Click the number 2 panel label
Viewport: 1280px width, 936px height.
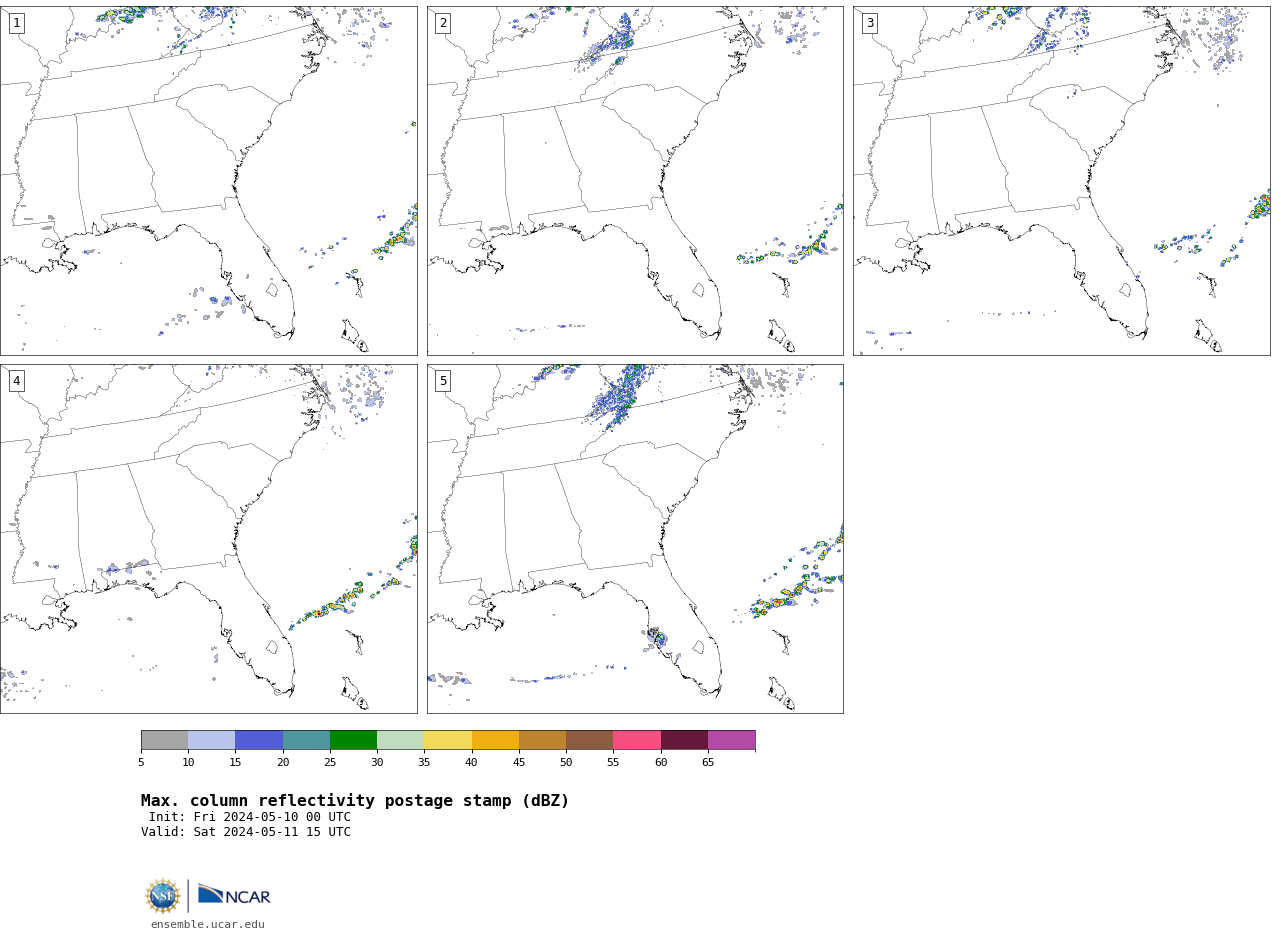[443, 23]
